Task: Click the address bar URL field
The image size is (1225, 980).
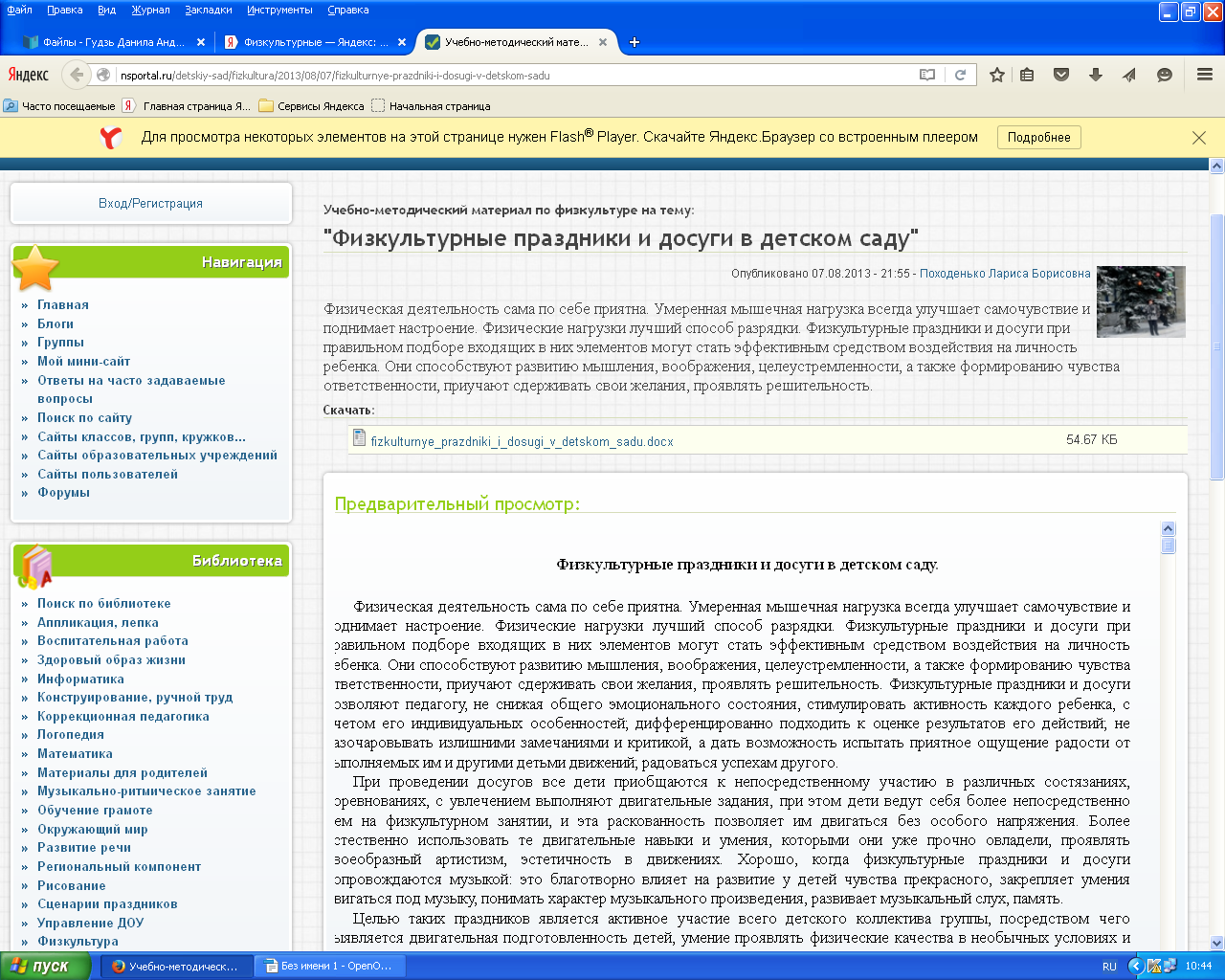Action: tap(517, 75)
